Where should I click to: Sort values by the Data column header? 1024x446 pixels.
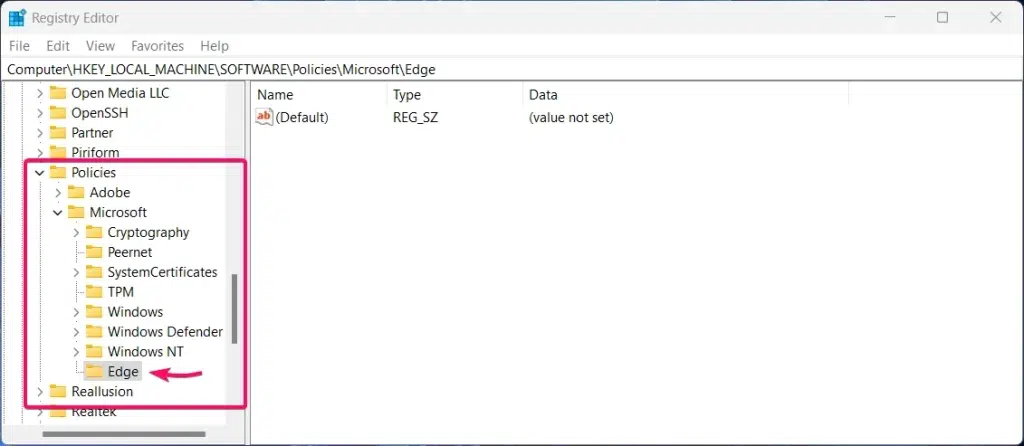click(x=685, y=95)
